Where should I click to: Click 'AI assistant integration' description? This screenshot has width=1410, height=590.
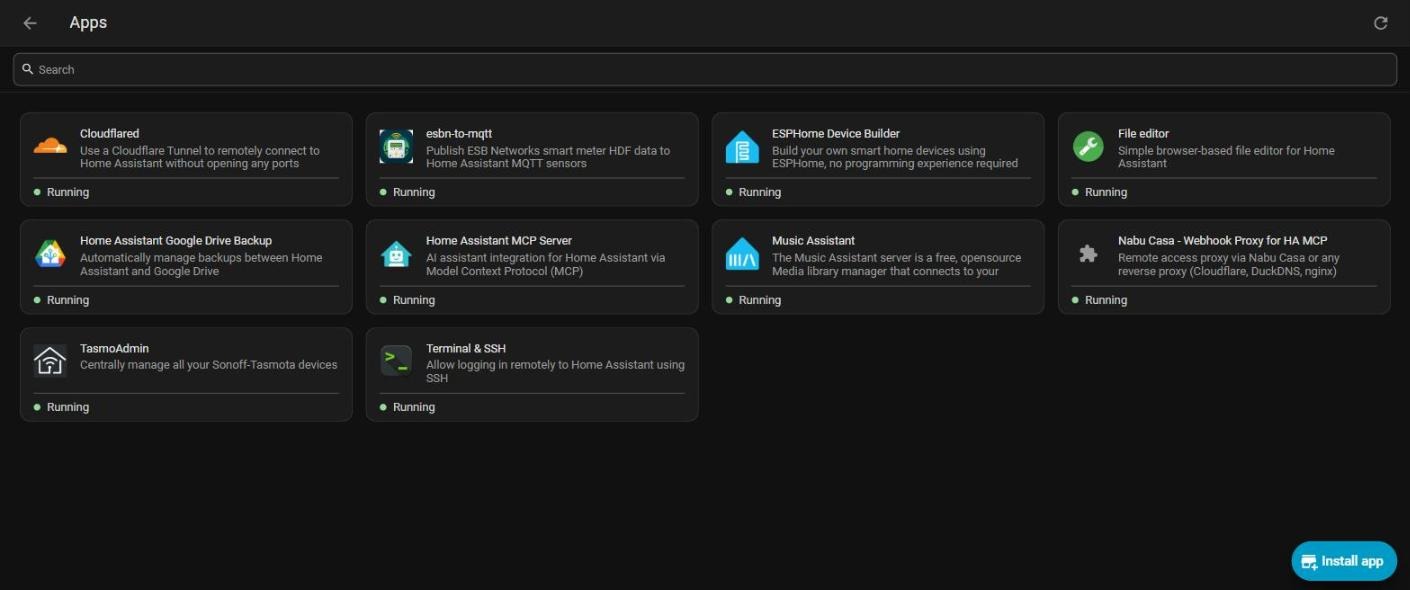(x=545, y=264)
